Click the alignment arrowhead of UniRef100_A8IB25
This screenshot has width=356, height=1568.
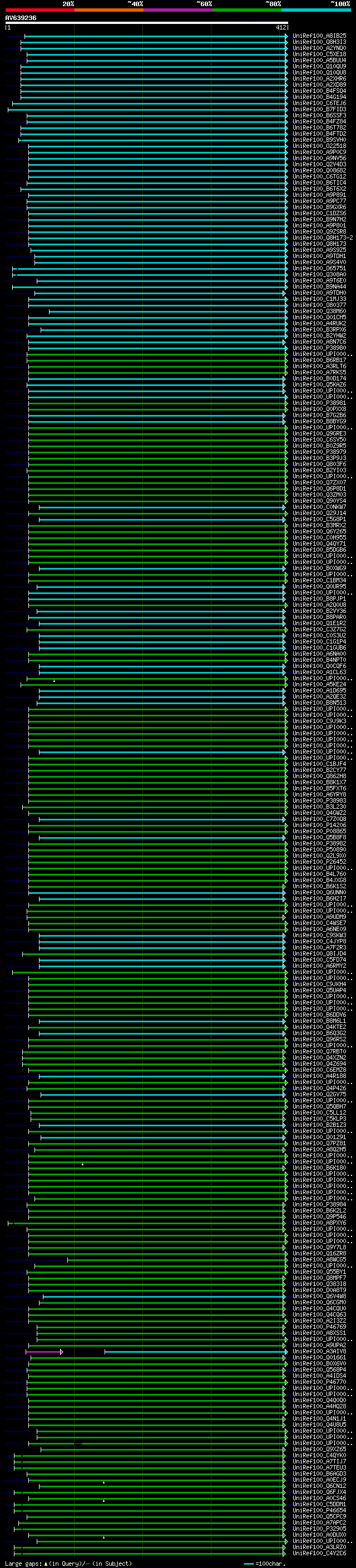[286, 37]
